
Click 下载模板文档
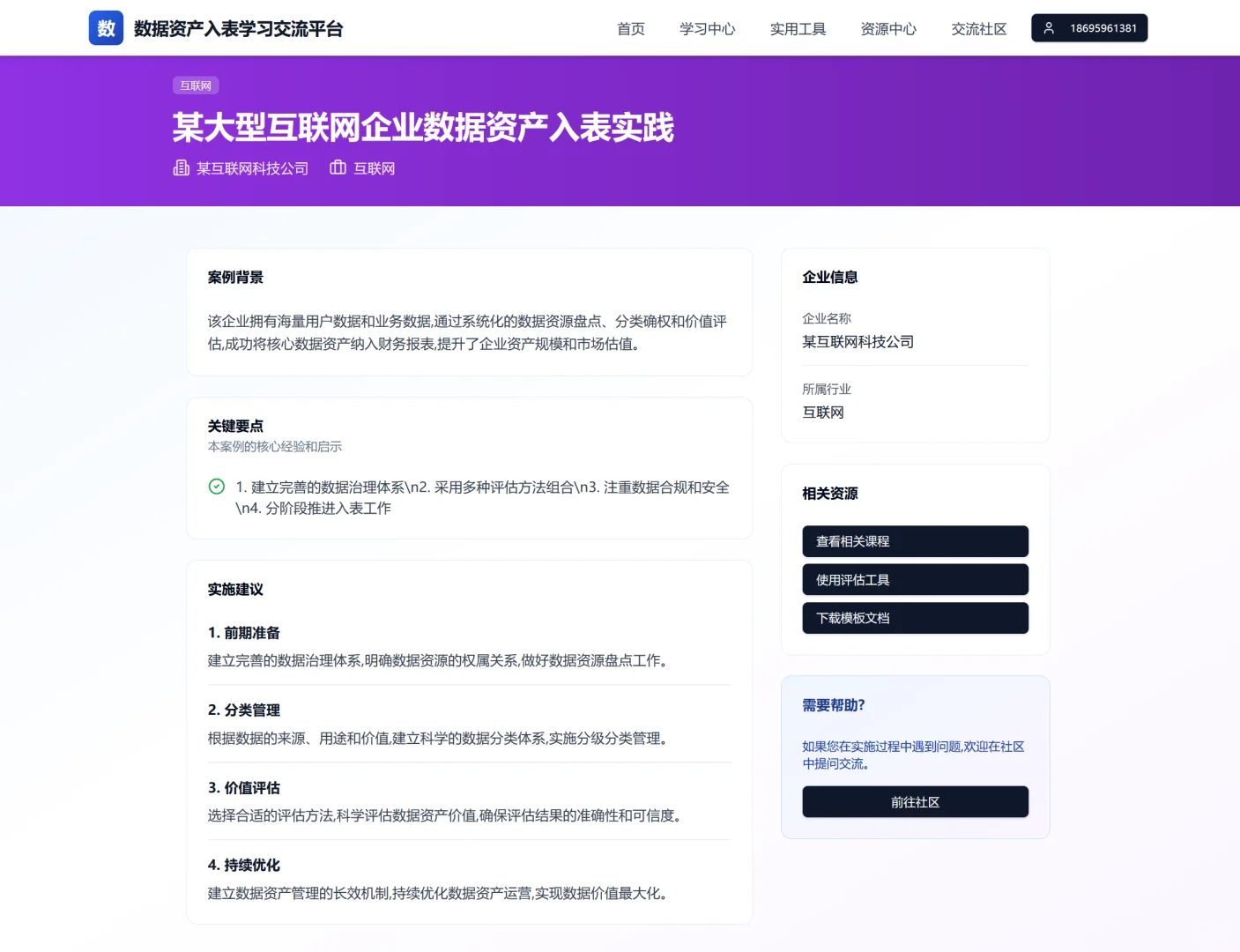pos(915,618)
